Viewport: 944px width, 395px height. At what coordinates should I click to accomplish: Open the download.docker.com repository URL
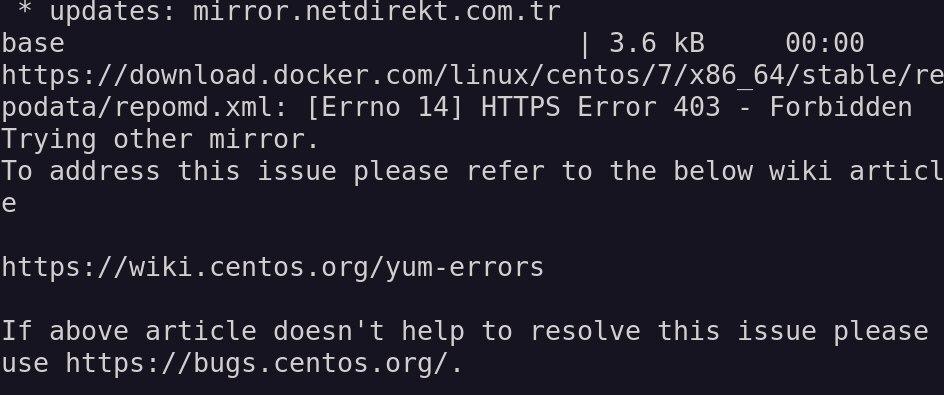point(473,75)
